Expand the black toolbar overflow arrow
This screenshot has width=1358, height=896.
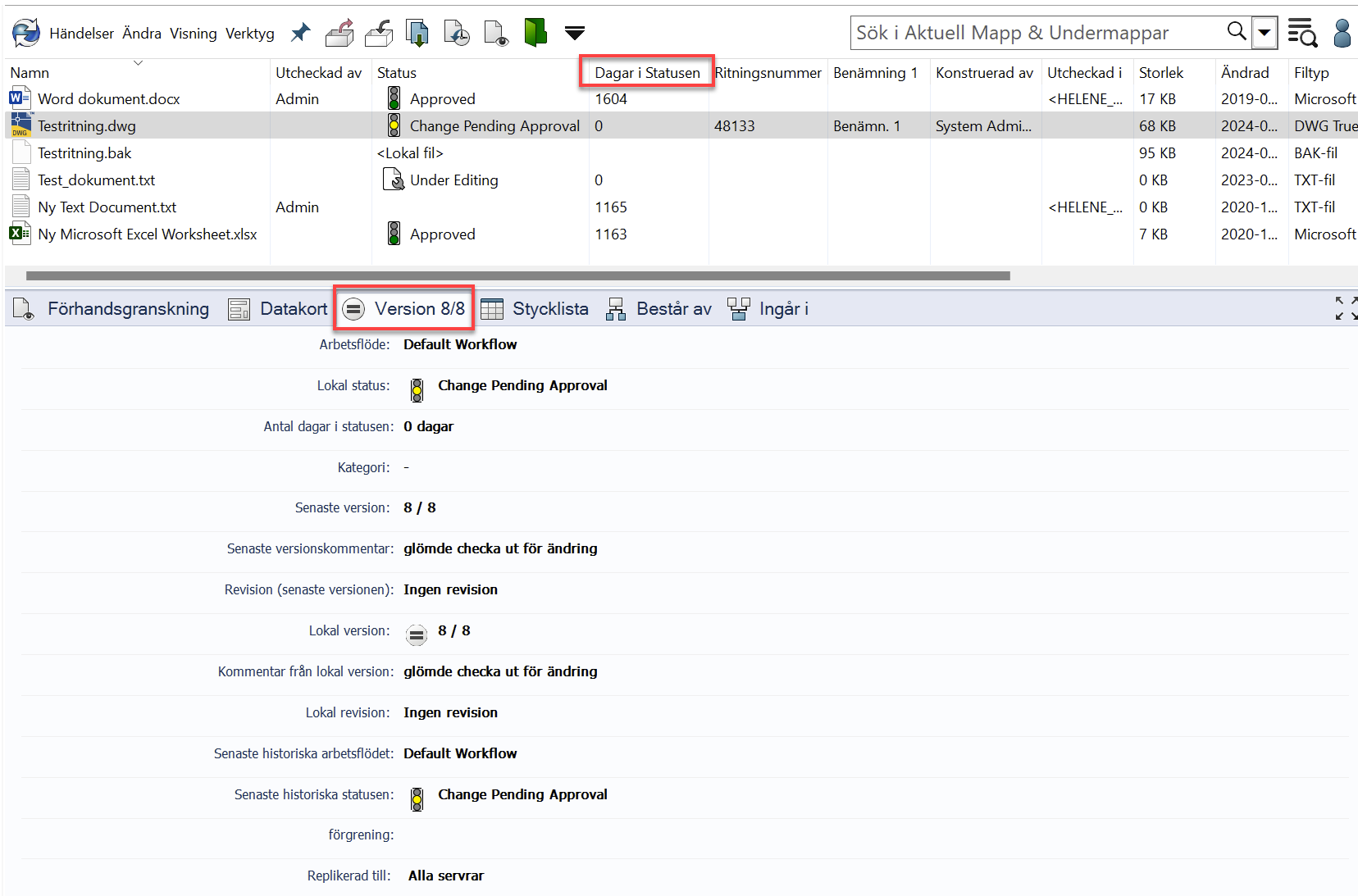(x=575, y=33)
